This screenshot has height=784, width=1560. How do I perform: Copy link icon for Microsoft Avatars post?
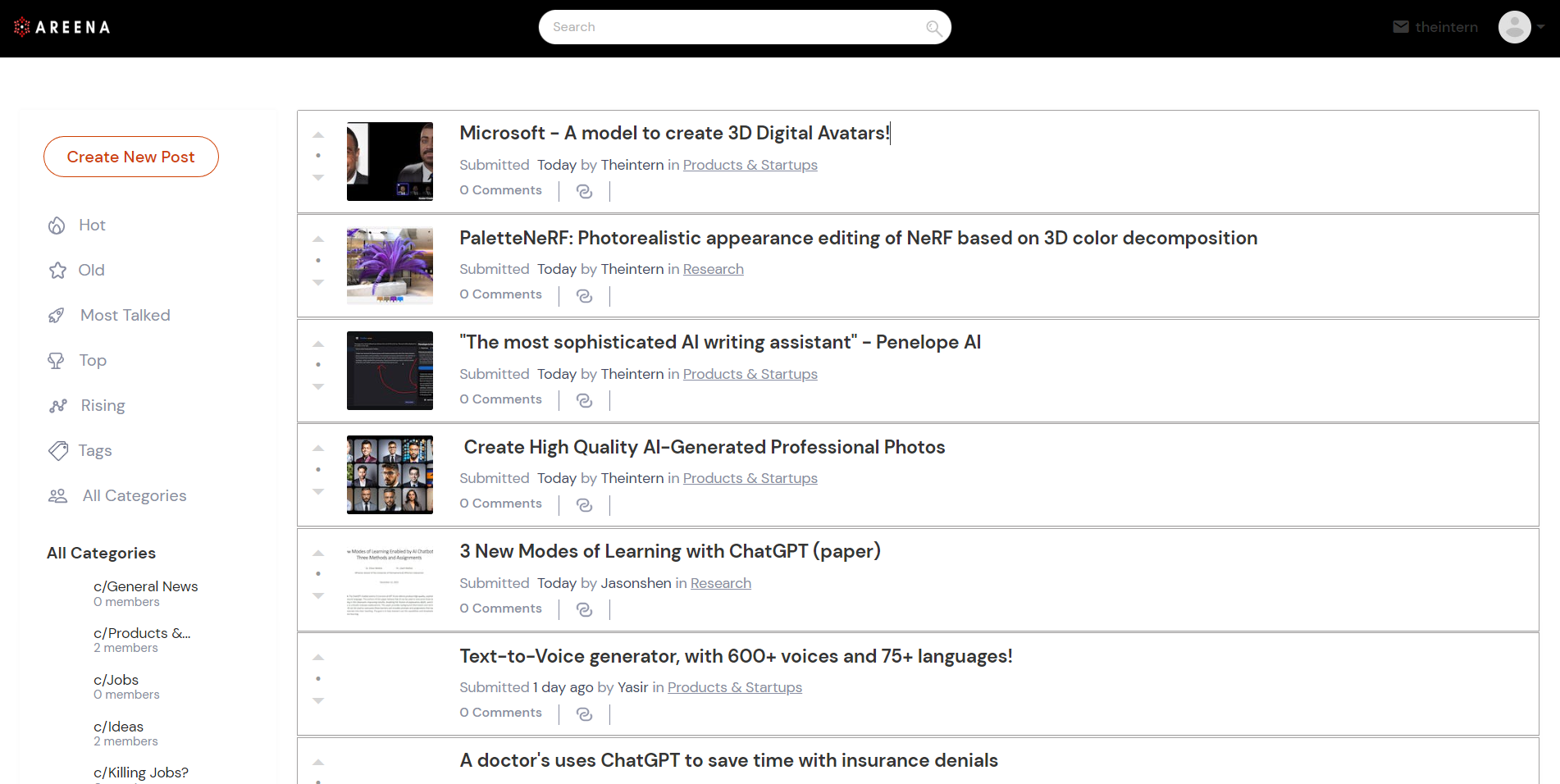coord(584,191)
